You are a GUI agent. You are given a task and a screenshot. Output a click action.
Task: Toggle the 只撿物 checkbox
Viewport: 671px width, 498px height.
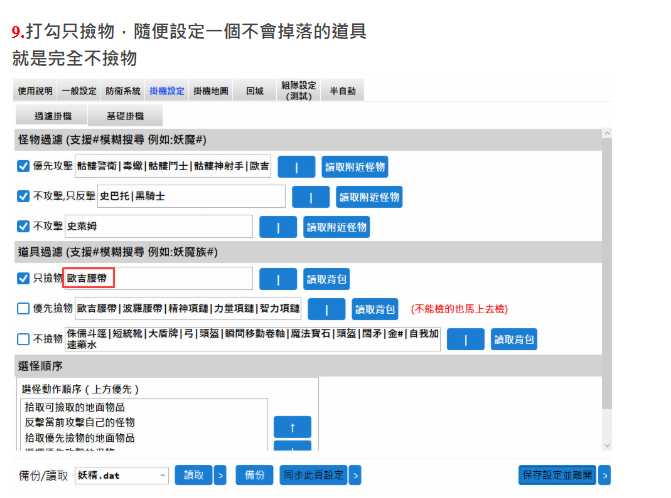coord(23,278)
